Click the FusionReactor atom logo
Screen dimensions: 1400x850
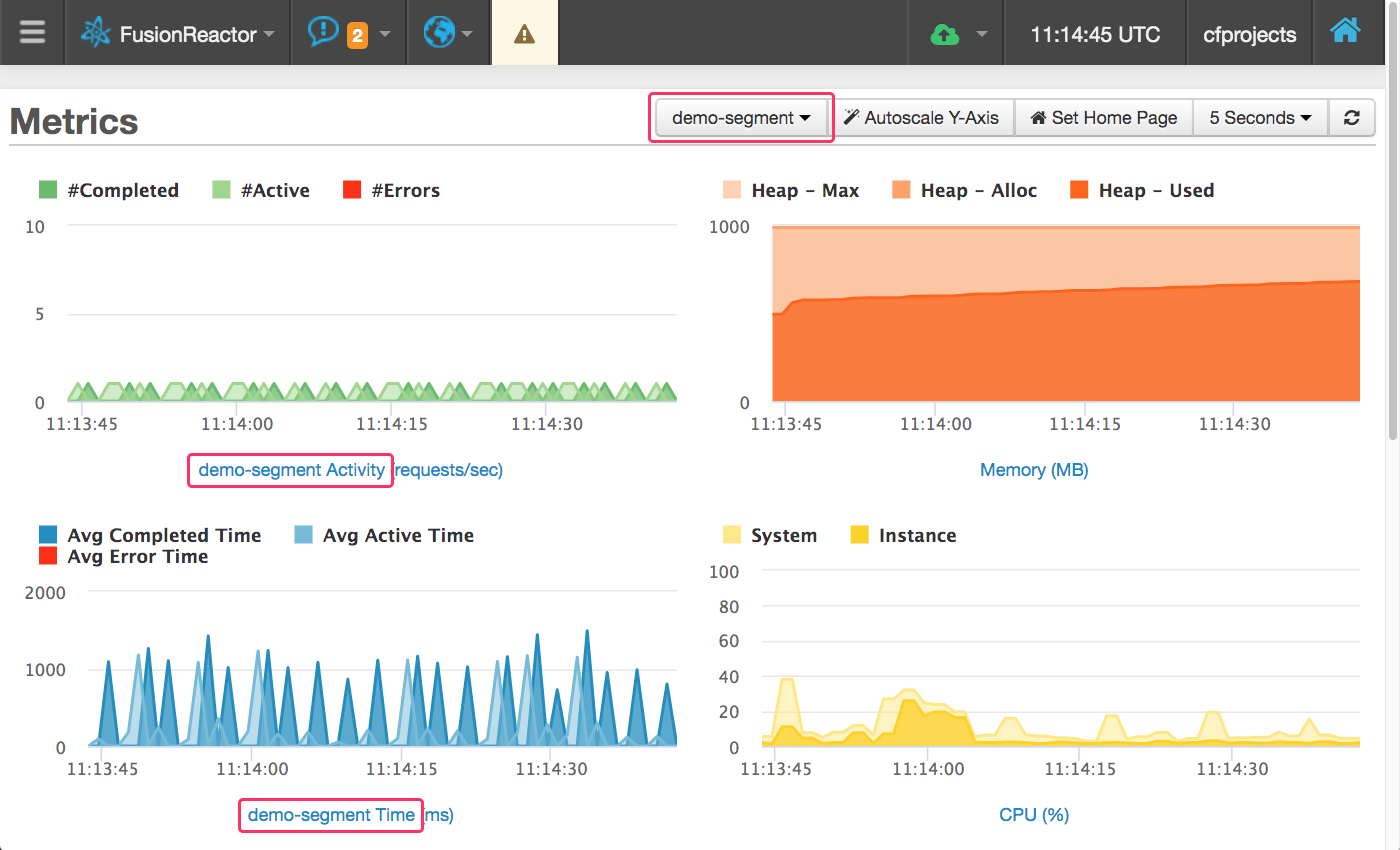pos(97,34)
